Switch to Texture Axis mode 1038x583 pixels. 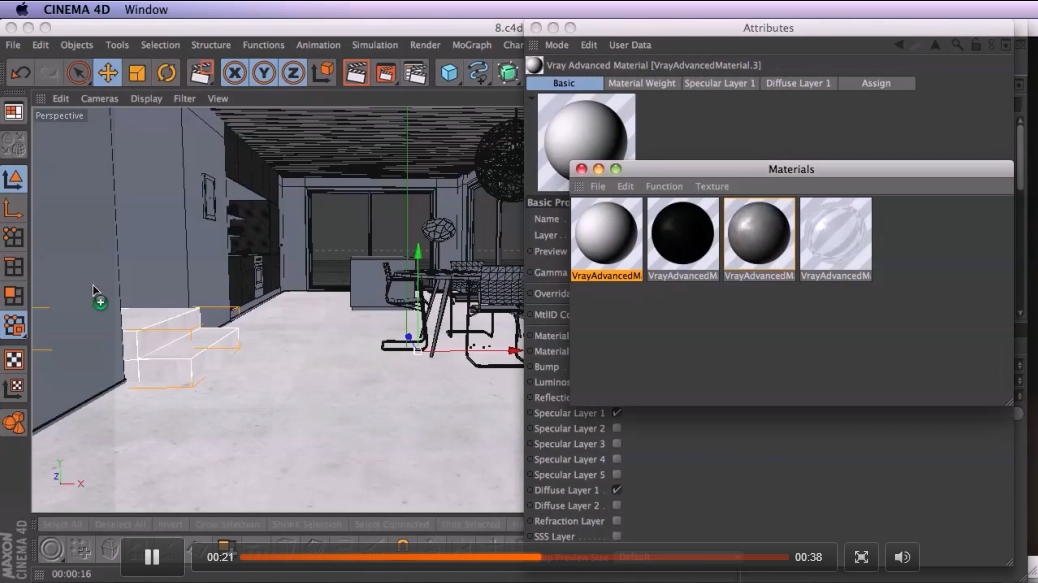[14, 388]
